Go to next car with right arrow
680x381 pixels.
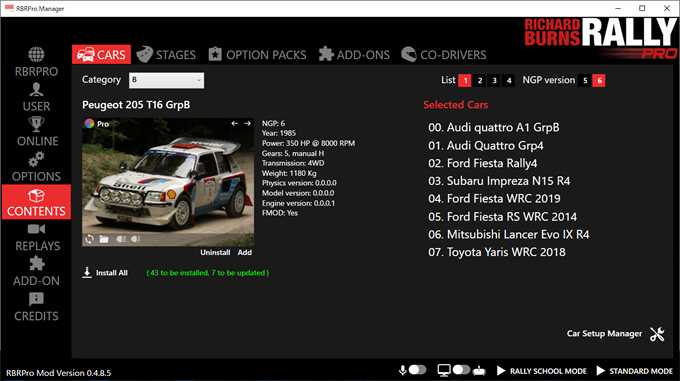point(247,124)
